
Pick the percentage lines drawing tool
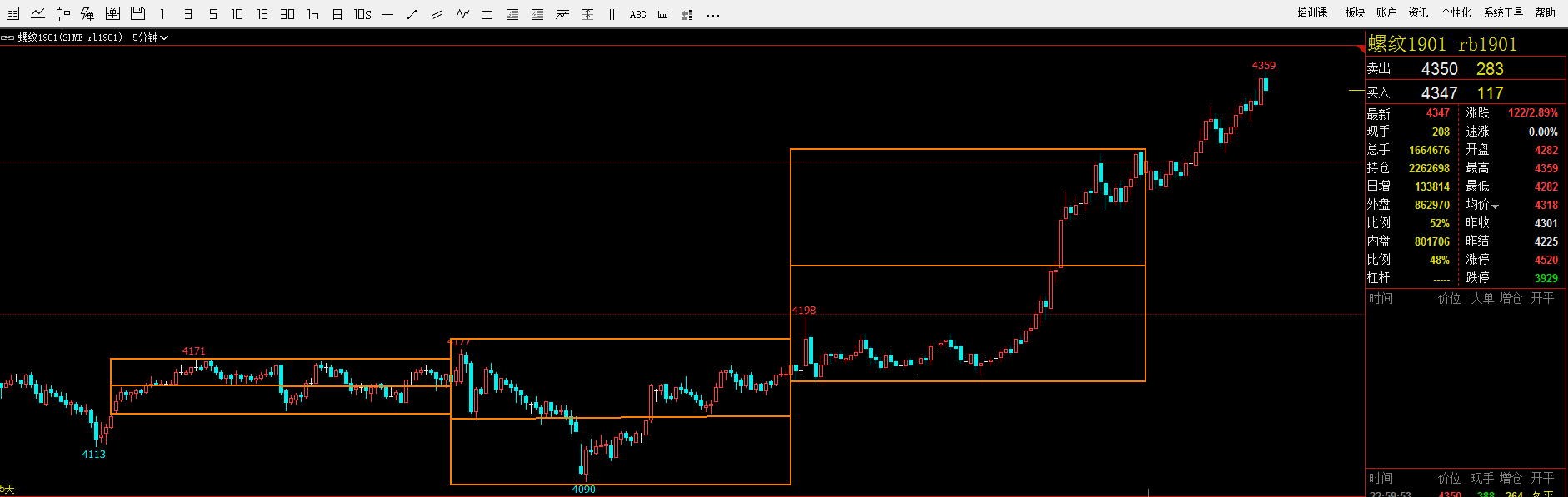pyautogui.click(x=537, y=14)
